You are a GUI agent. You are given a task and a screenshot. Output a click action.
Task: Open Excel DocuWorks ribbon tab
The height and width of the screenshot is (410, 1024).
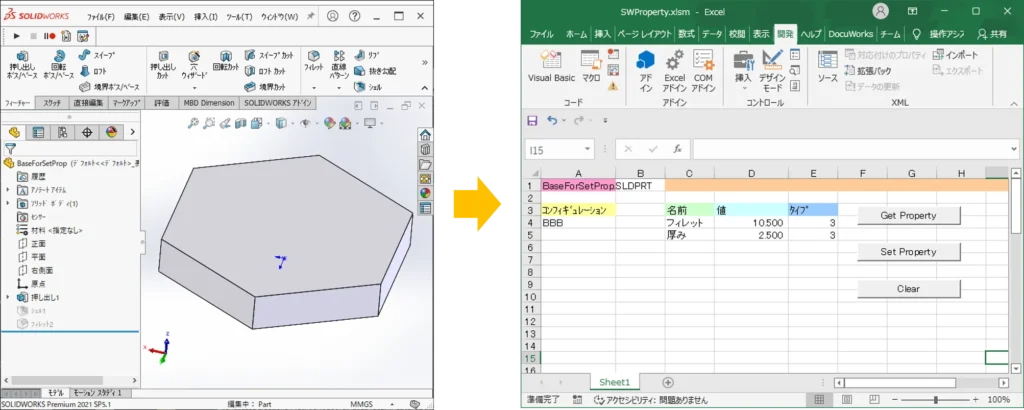click(850, 34)
